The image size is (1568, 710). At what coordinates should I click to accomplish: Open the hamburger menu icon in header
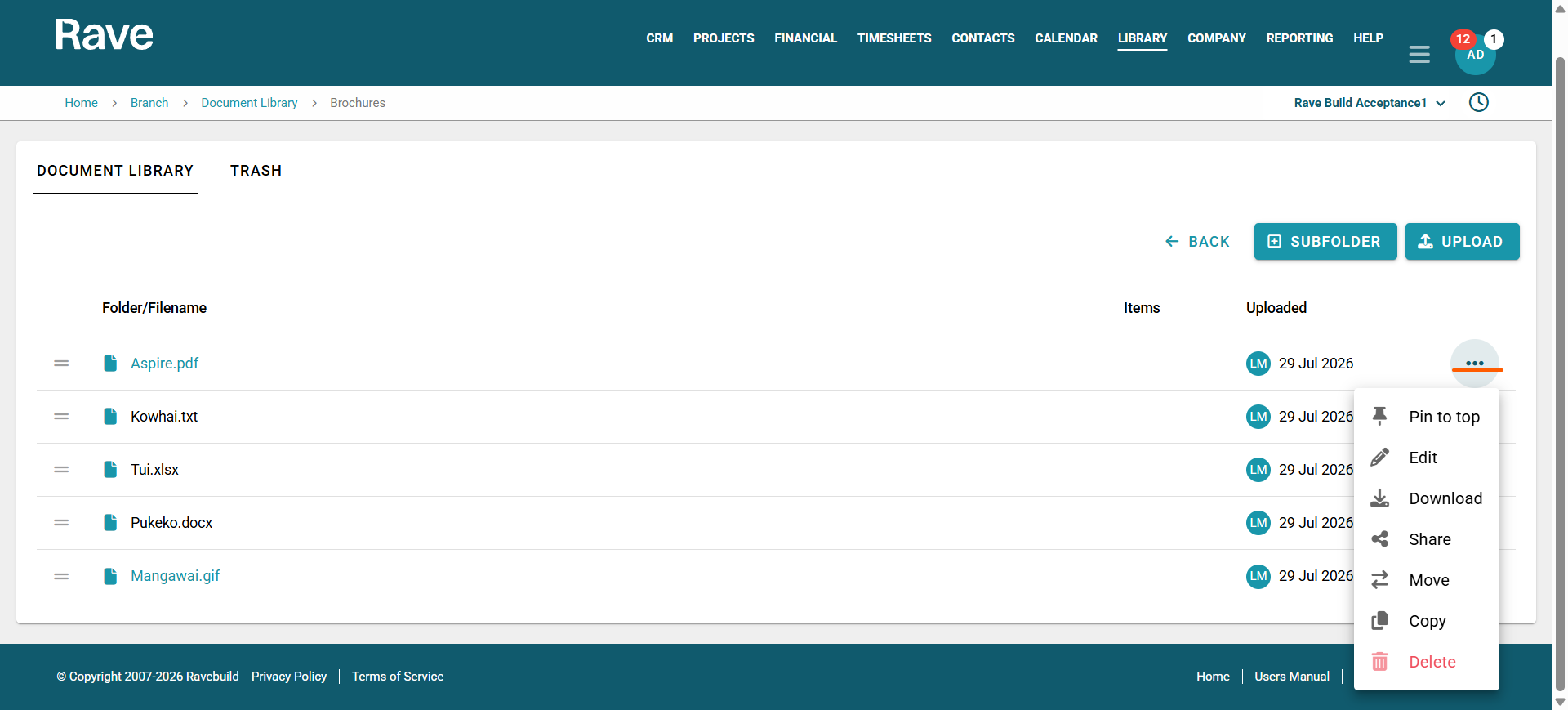1419,54
